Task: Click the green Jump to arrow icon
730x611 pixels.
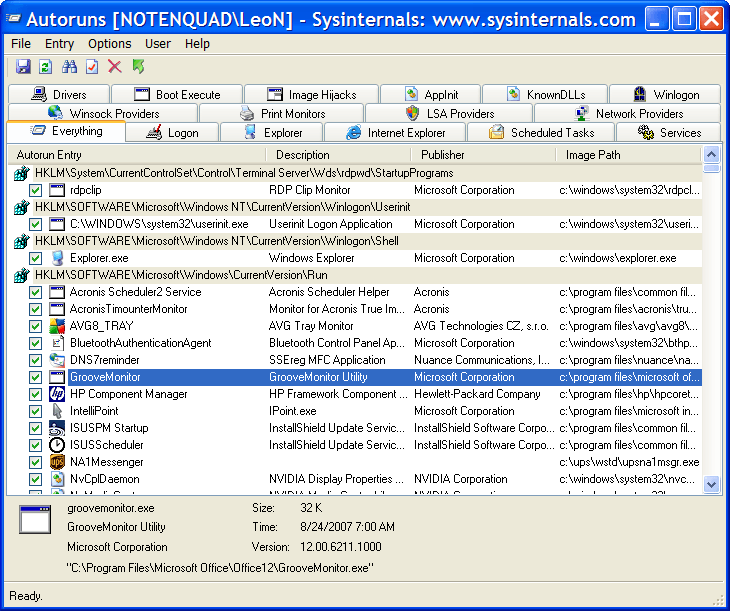Action: coord(138,67)
